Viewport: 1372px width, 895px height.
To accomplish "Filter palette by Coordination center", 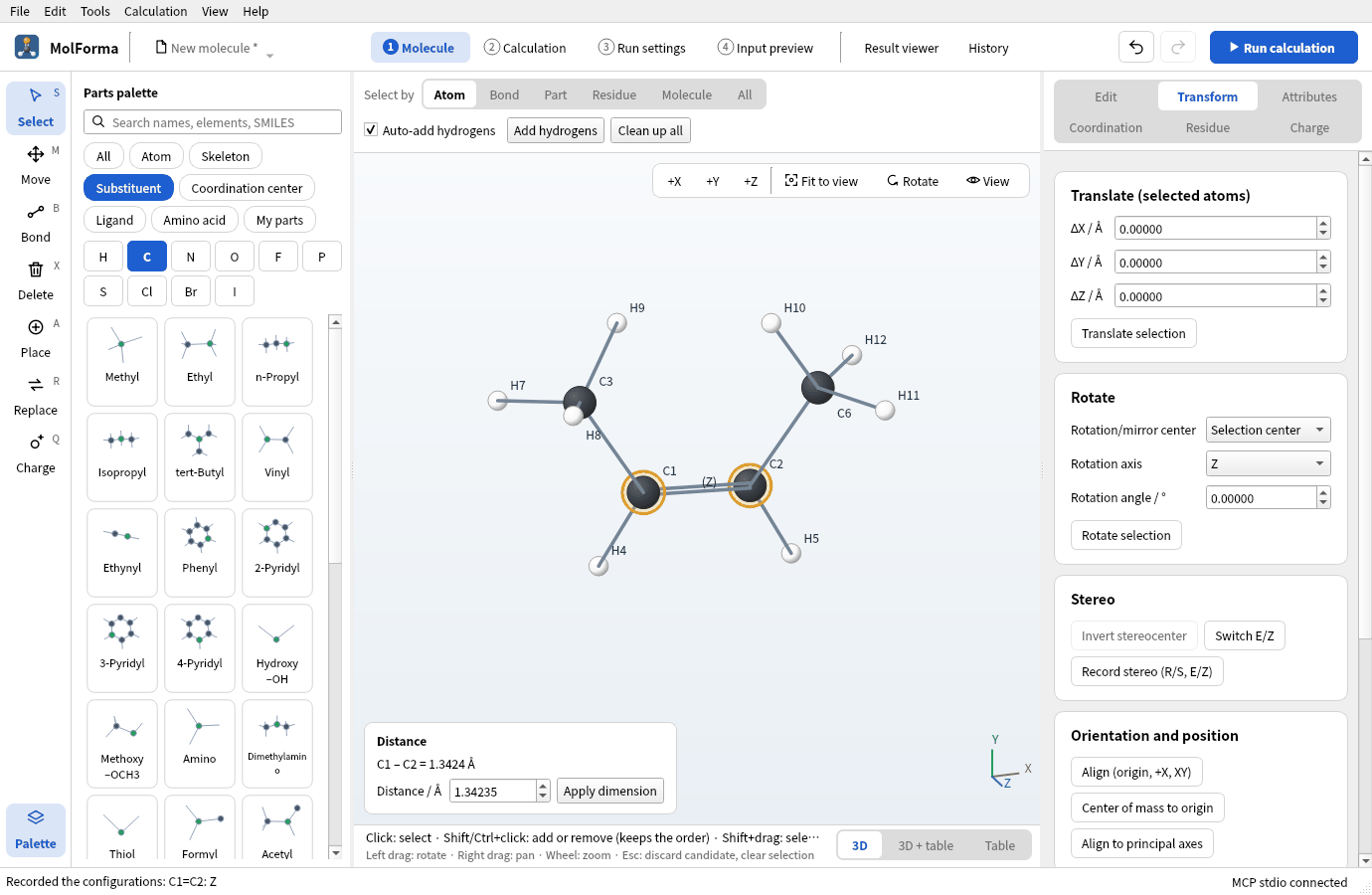I will click(247, 188).
